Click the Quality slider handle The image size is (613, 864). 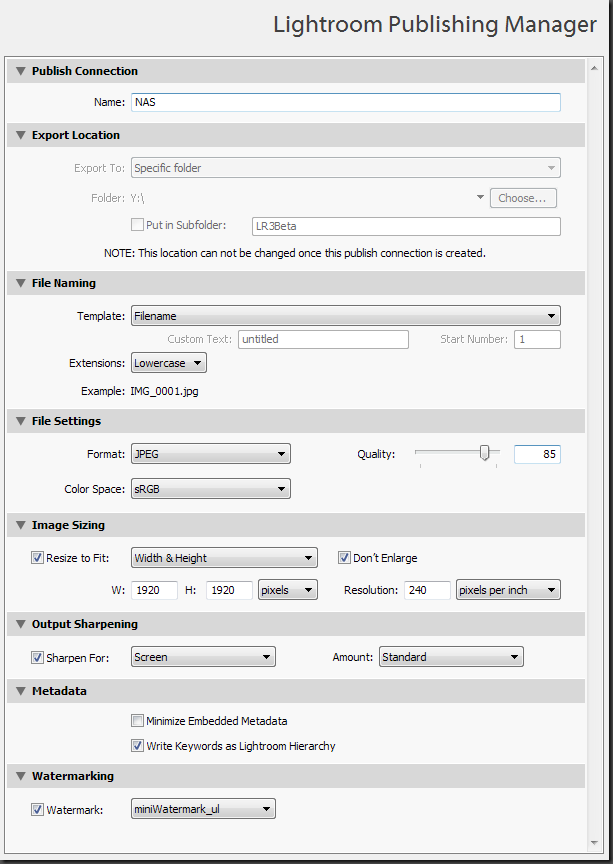click(x=485, y=453)
